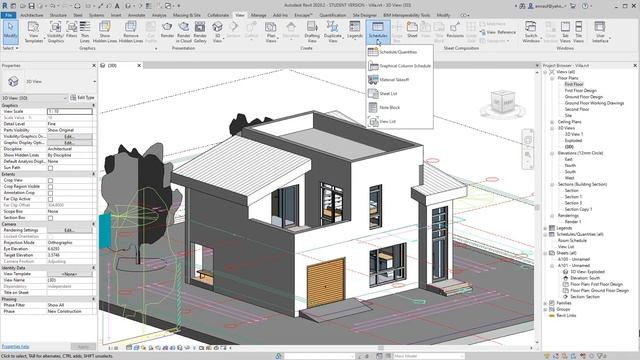Screen dimensions: 640x360
Task: Toggle the Section Box checkbox
Action: tap(50, 218)
